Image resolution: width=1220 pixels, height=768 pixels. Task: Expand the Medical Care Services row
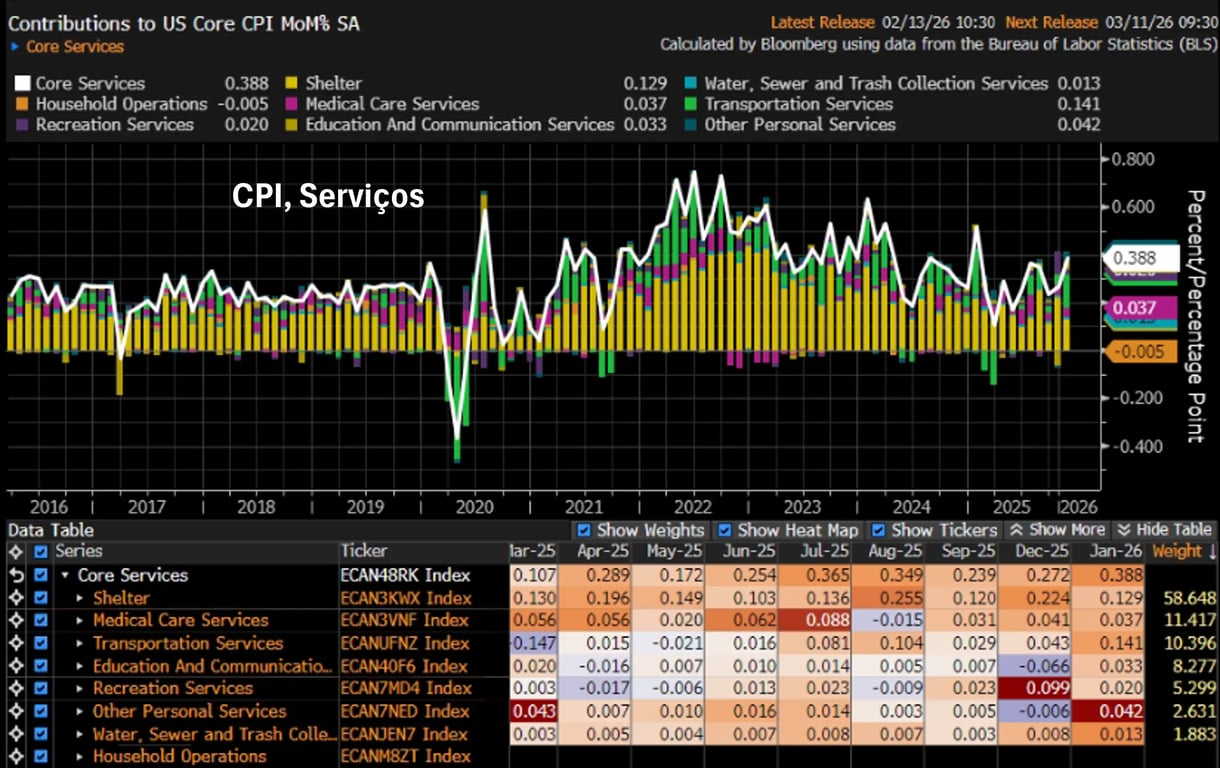81,621
